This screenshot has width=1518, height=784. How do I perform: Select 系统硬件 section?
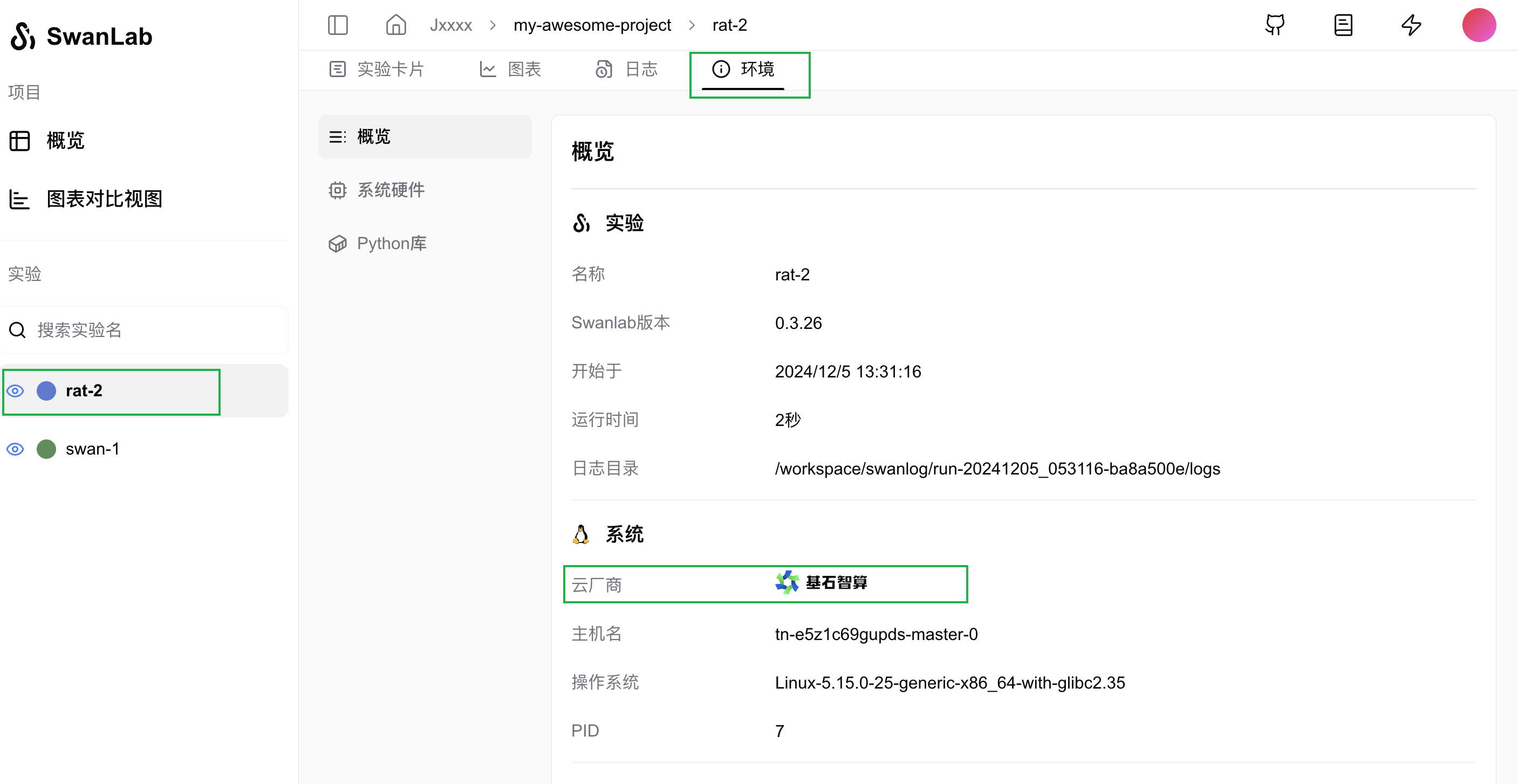425,190
